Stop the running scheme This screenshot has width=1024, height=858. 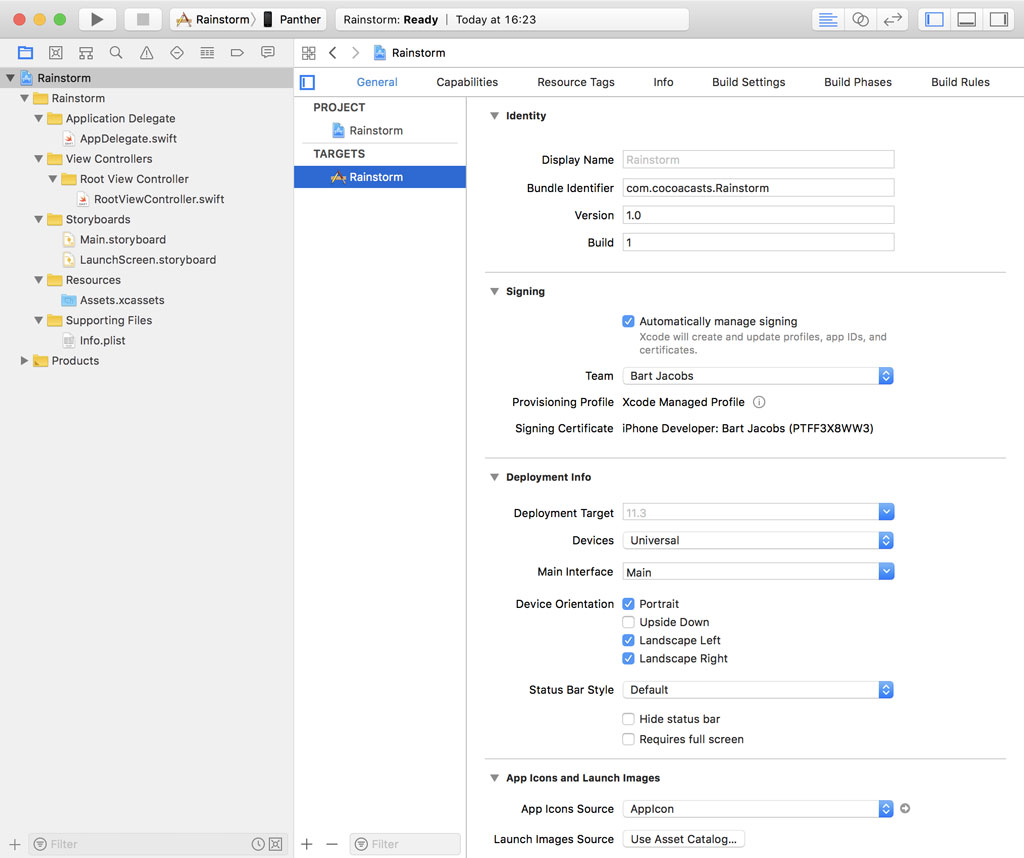tap(140, 18)
